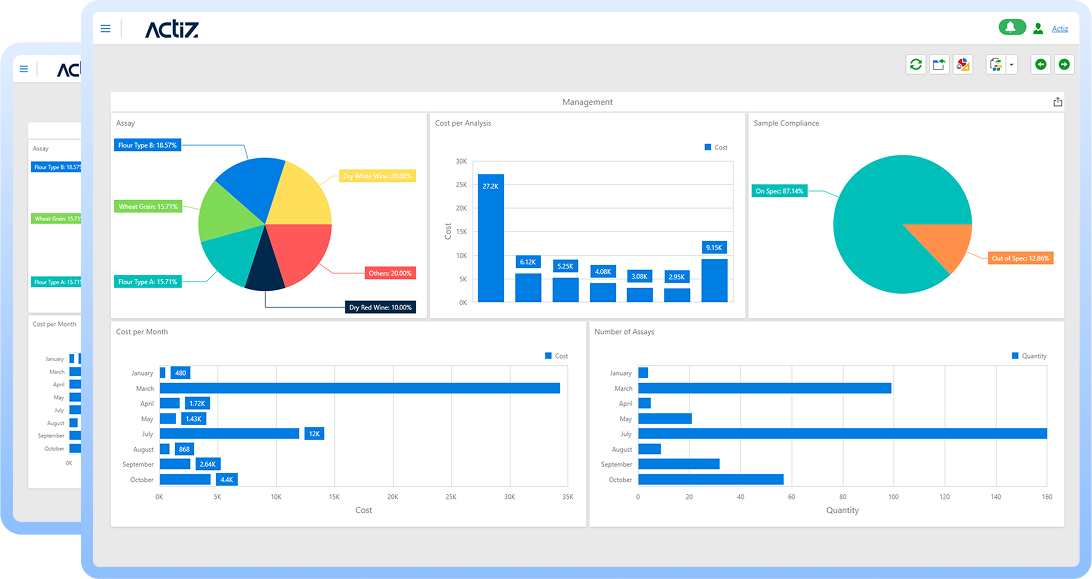Select the Management dashboard title bar
Screen dimensions: 1092x579
point(587,102)
